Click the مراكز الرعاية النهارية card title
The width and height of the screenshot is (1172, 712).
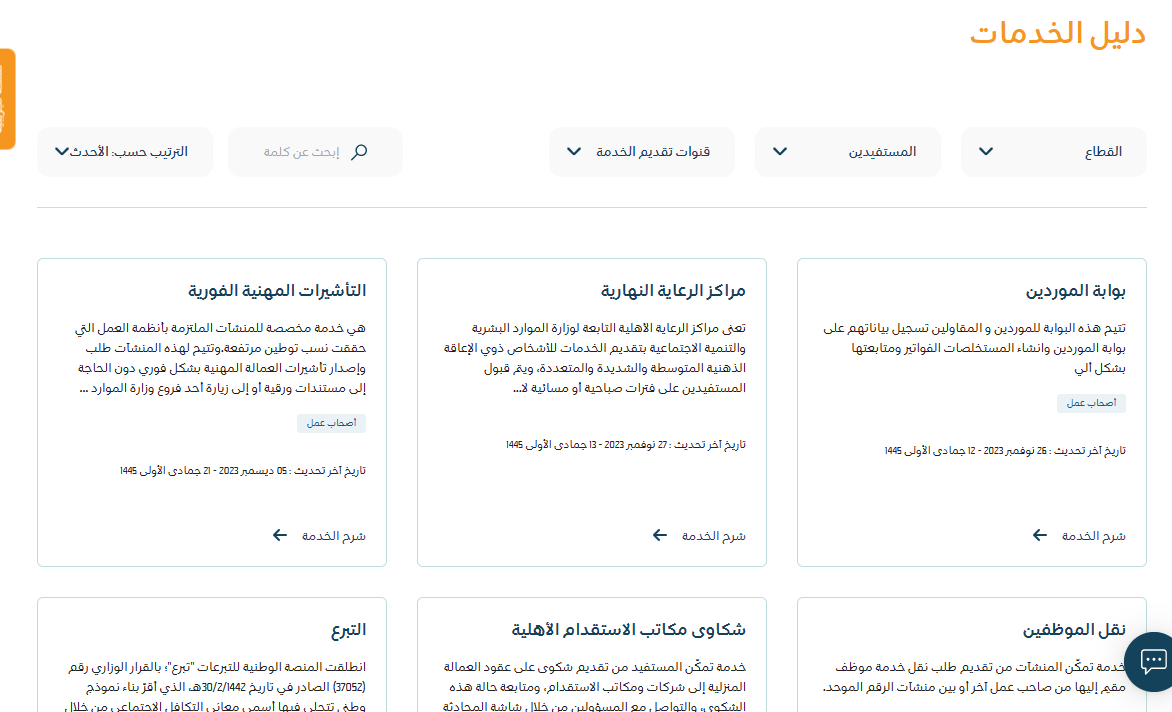(673, 291)
